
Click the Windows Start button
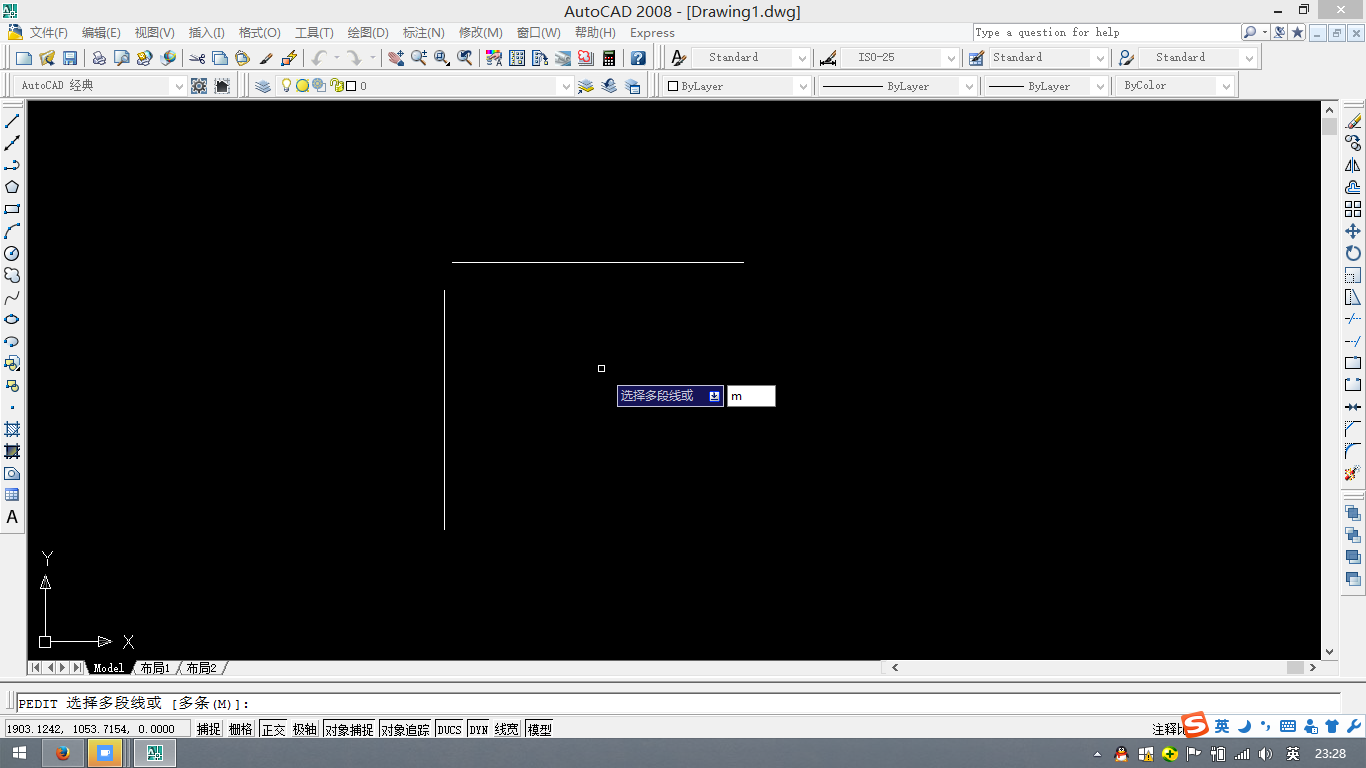pos(20,753)
